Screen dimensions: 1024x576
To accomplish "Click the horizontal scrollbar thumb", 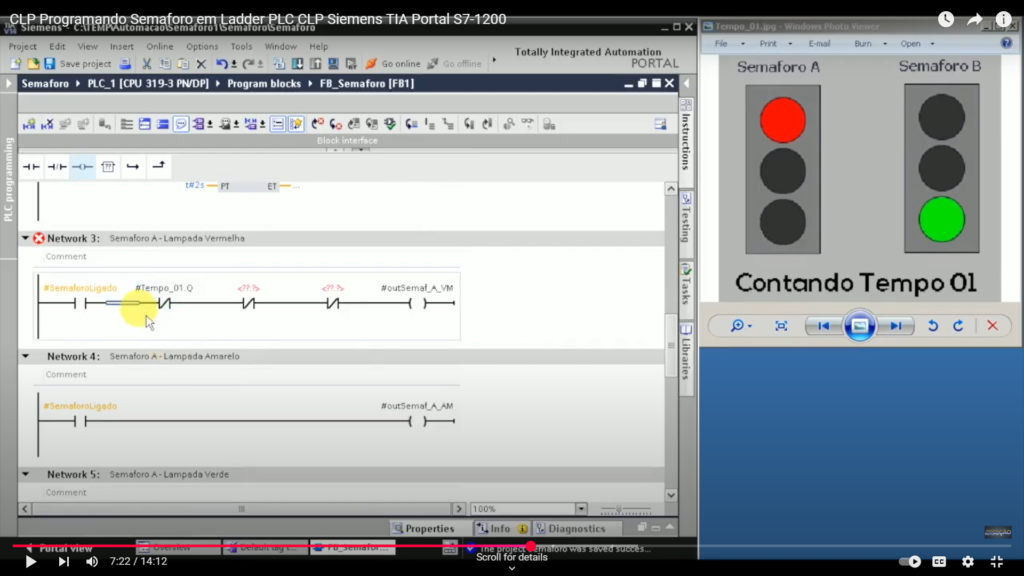I will click(x=242, y=509).
